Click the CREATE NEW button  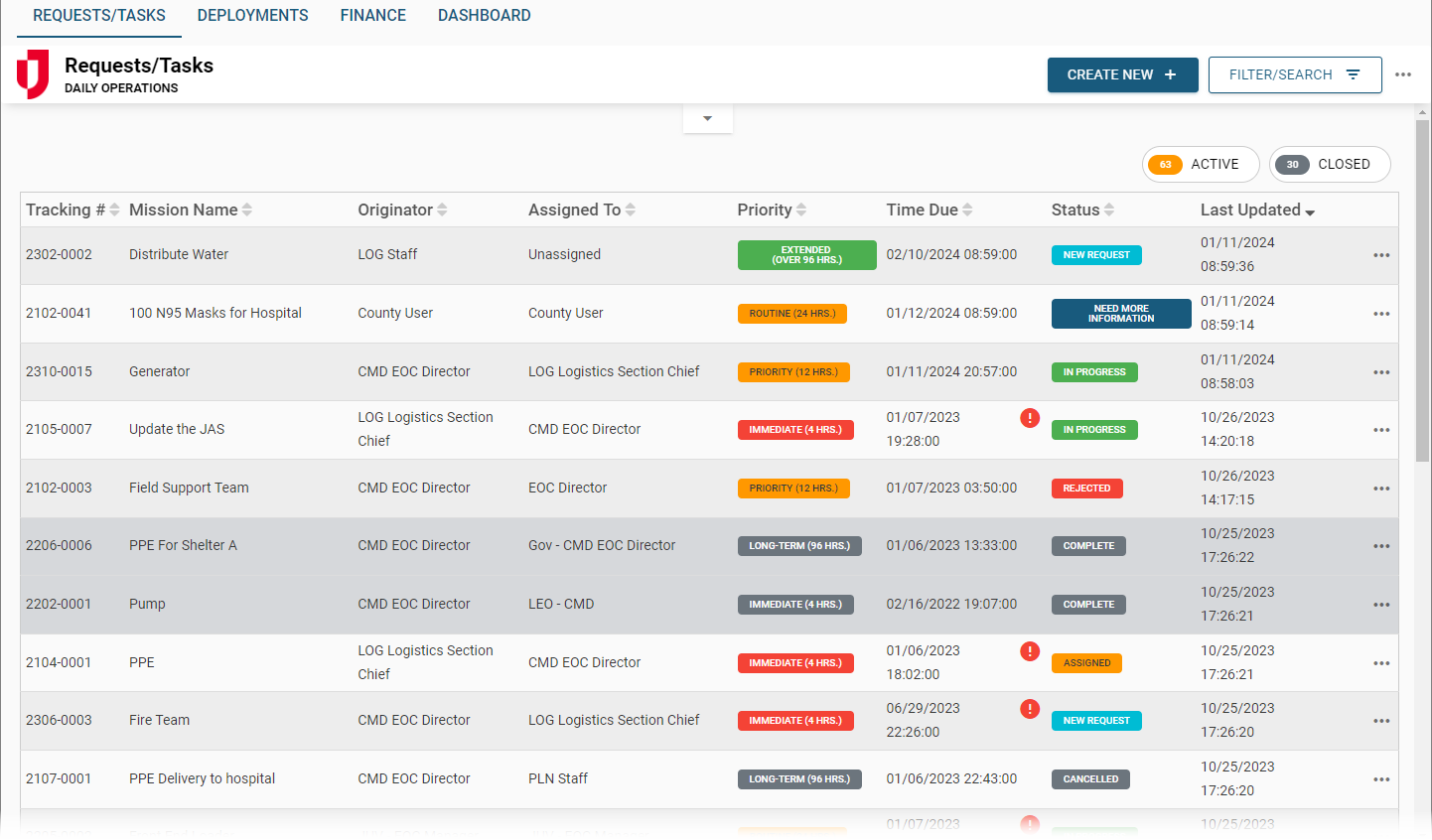point(1122,74)
